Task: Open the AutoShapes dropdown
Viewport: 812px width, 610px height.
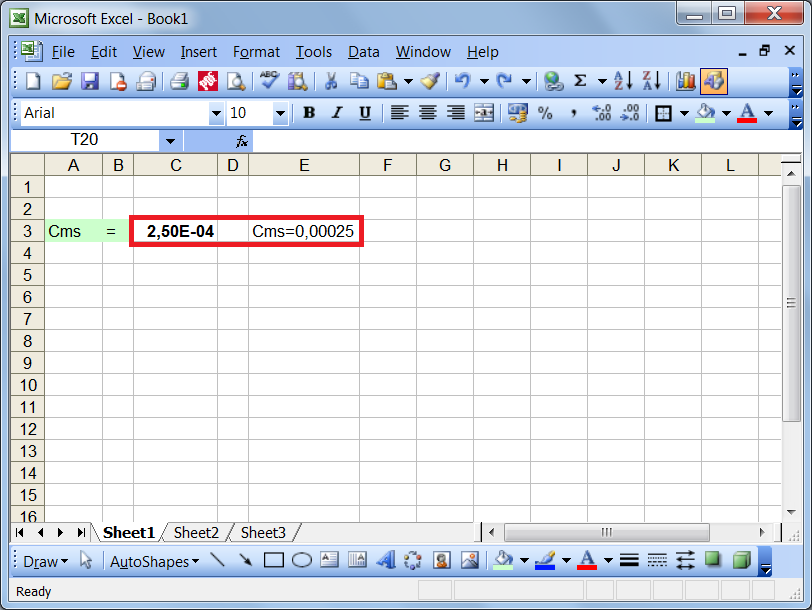Action: [x=154, y=561]
